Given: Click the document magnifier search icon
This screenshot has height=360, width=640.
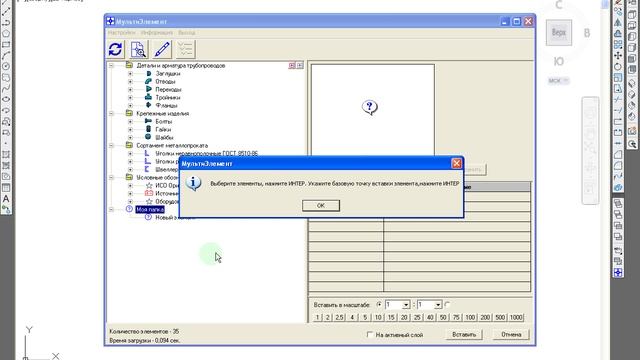Looking at the screenshot, I should 139,49.
